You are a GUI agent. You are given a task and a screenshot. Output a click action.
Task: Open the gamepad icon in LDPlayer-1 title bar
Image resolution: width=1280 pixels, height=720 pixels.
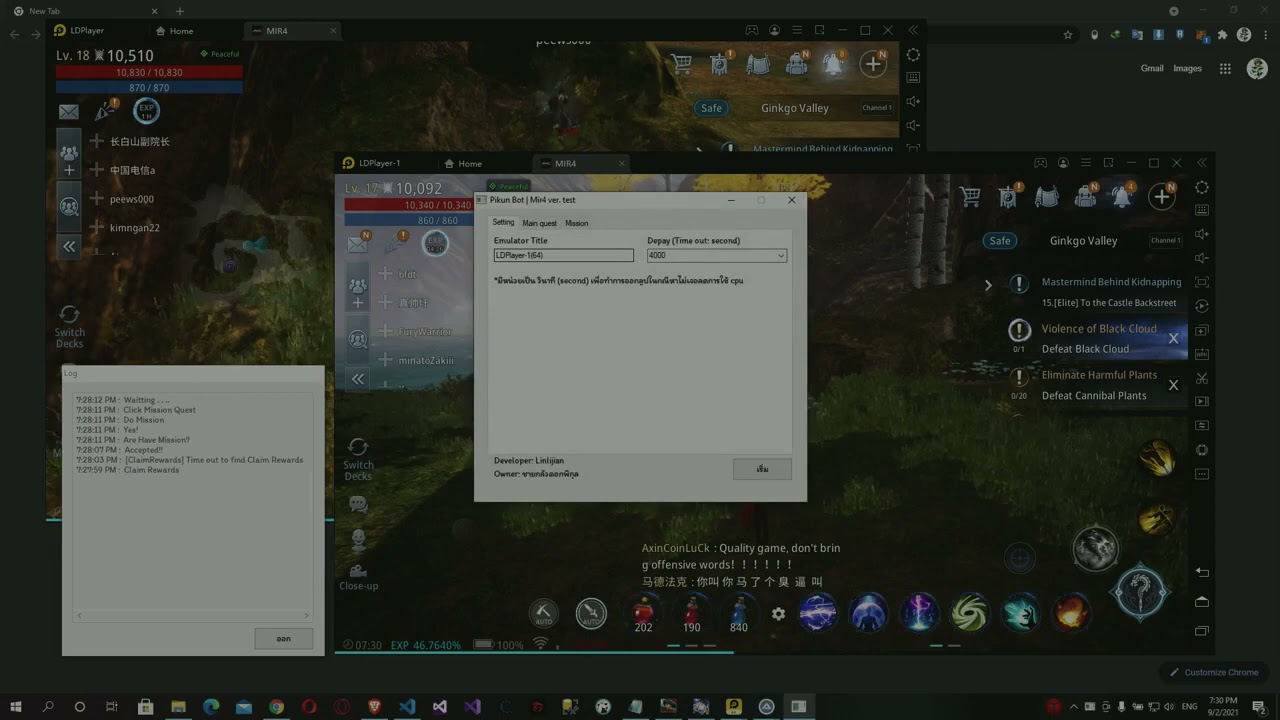[x=1040, y=163]
